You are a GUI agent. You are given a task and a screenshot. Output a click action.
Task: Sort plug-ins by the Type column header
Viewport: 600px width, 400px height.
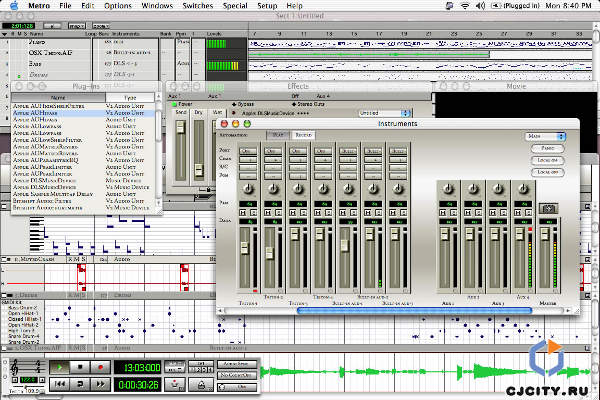click(130, 98)
